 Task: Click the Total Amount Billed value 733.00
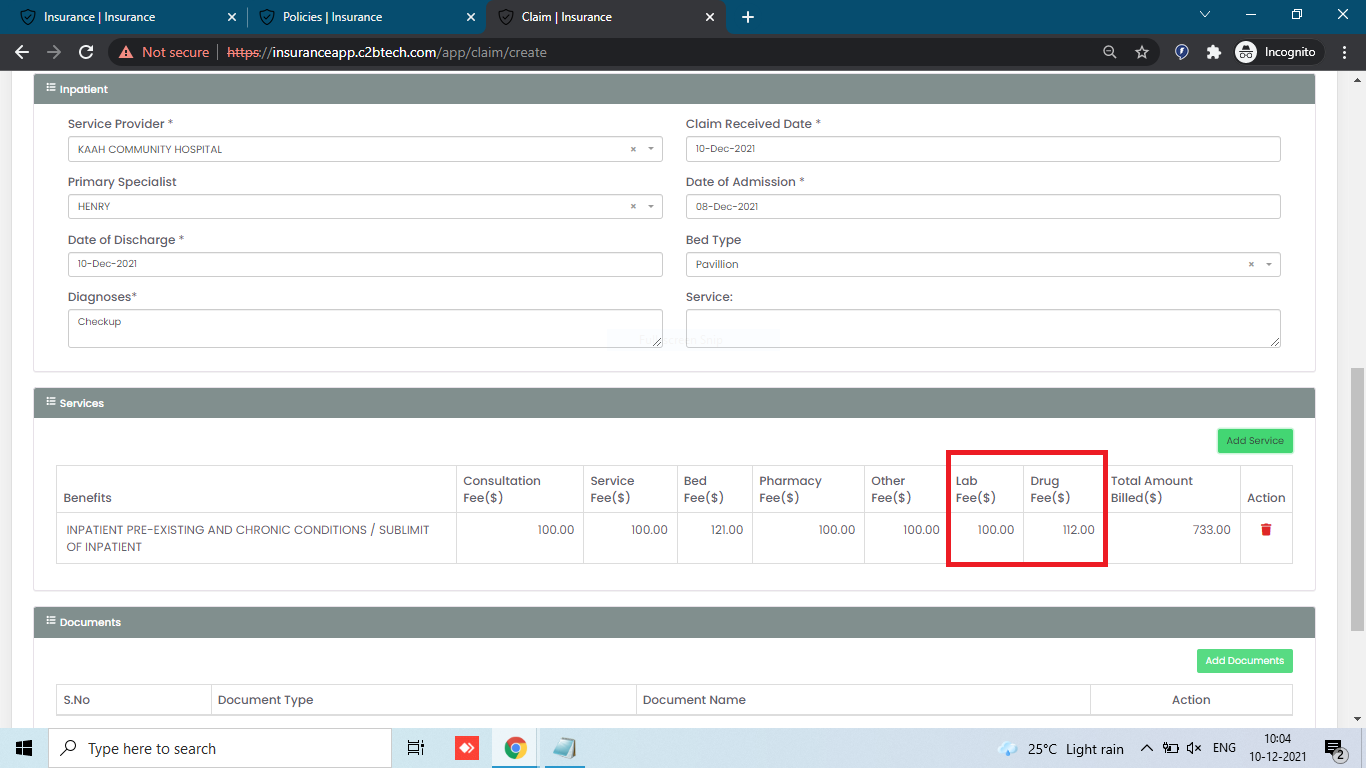(x=1212, y=530)
